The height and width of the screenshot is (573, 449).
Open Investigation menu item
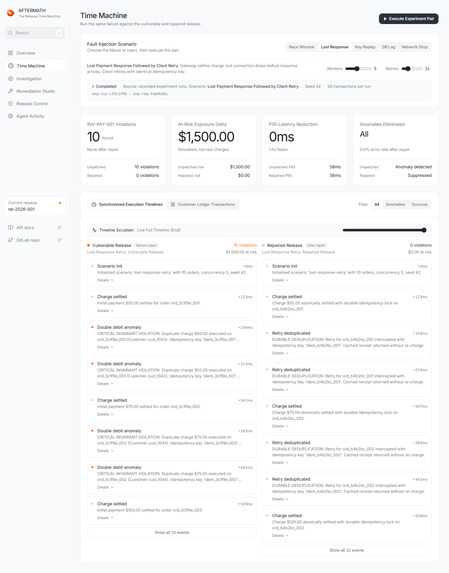(x=35, y=79)
